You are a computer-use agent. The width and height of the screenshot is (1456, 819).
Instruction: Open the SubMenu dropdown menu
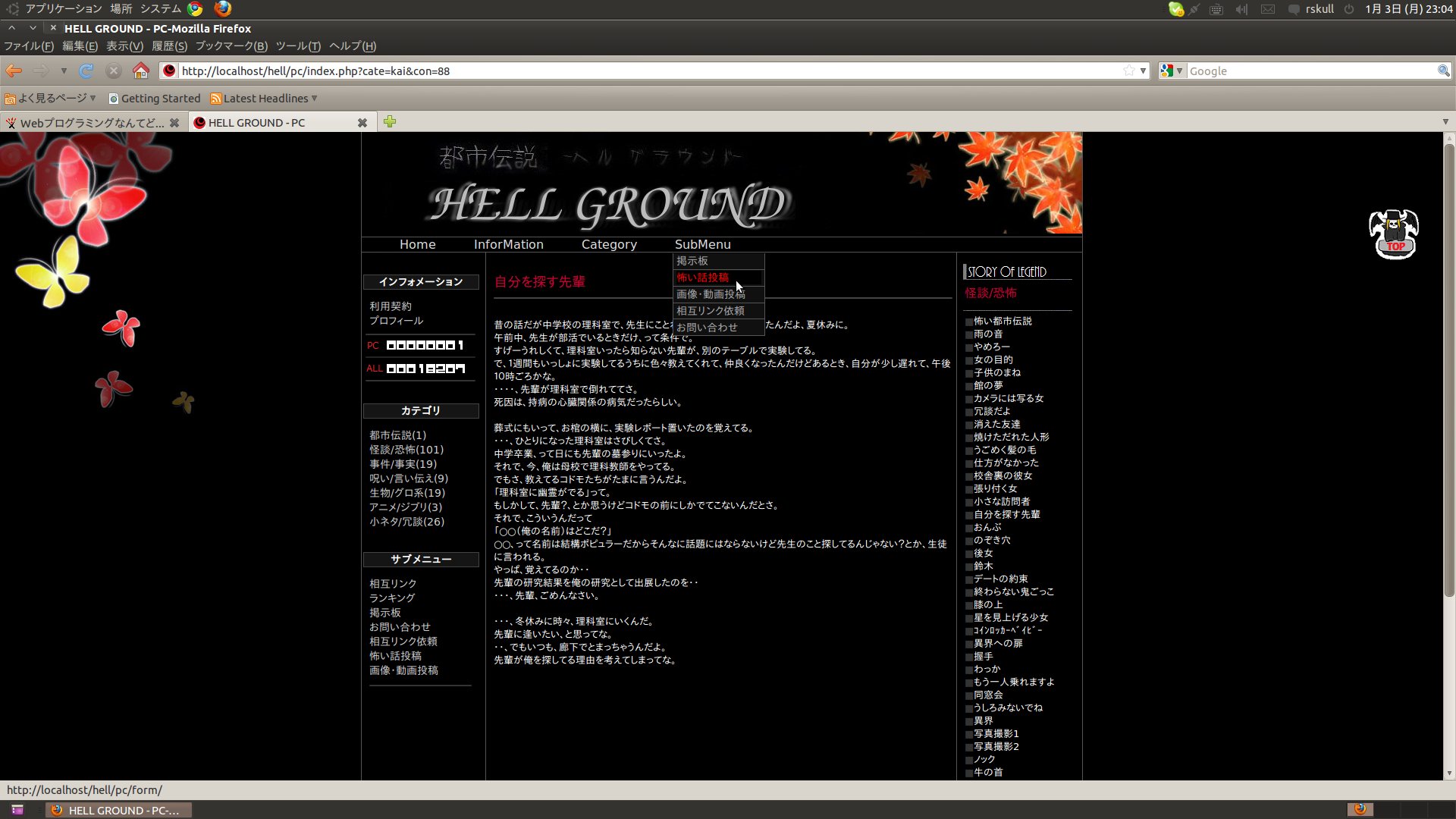point(703,244)
